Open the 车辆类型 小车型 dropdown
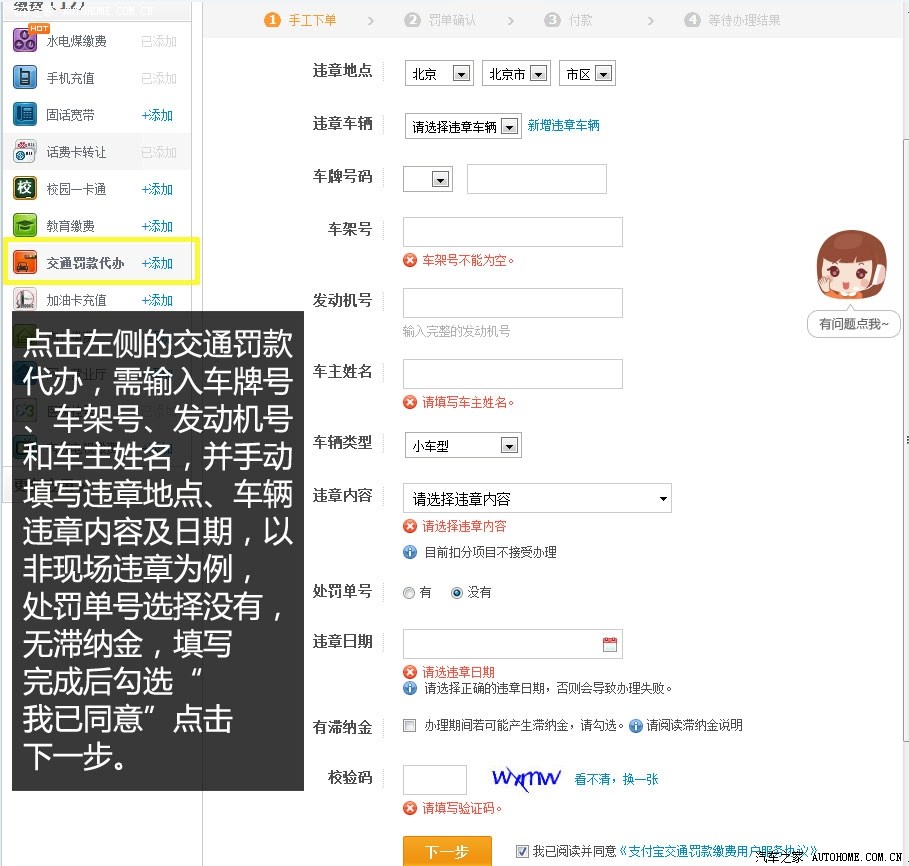909x866 pixels. coord(463,445)
